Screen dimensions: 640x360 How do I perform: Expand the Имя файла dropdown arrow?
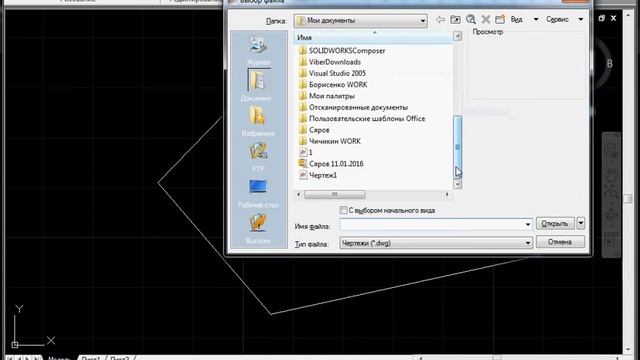click(527, 224)
